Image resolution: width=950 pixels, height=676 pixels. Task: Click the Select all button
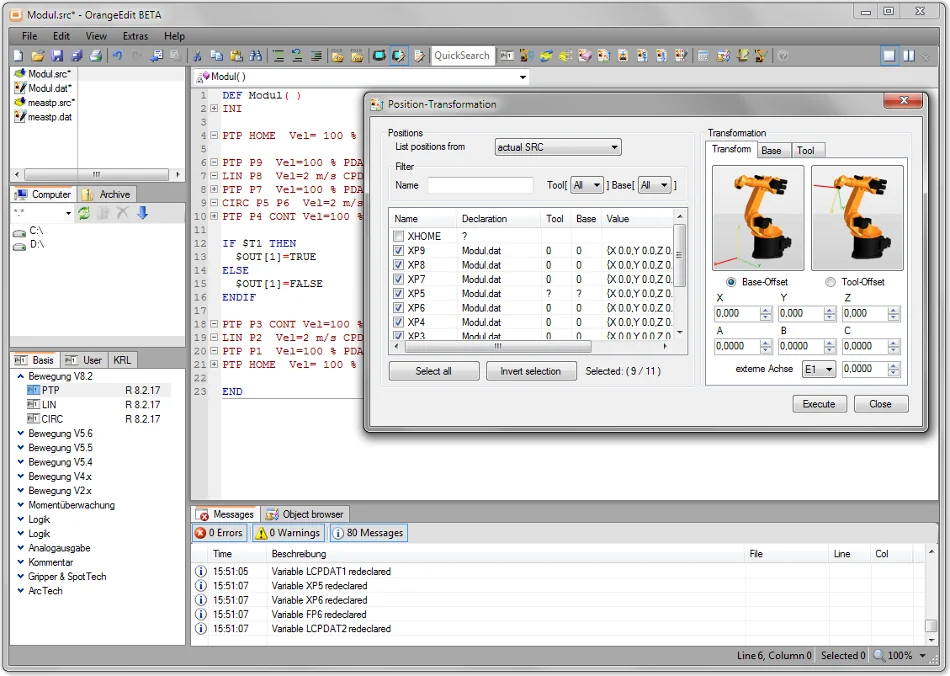(x=434, y=371)
